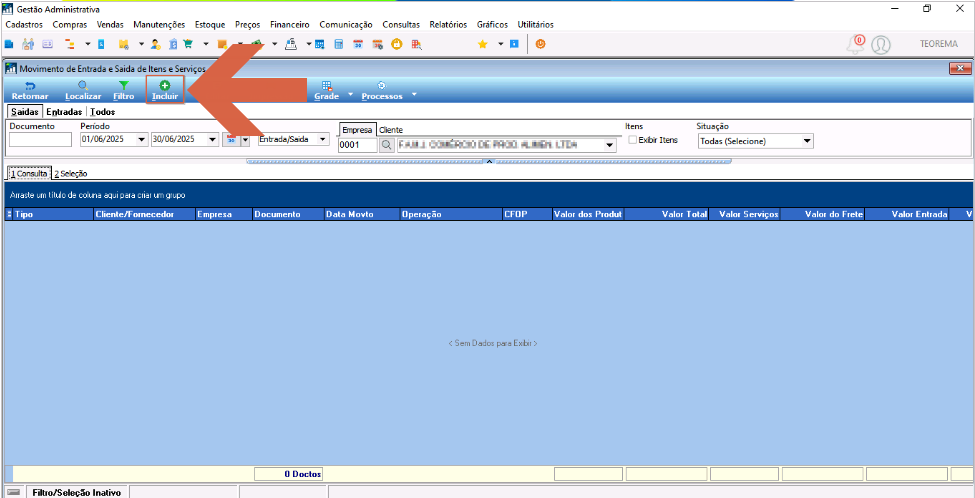Click the green shopping cart icon
Image resolution: width=975 pixels, height=498 pixels.
pos(188,44)
